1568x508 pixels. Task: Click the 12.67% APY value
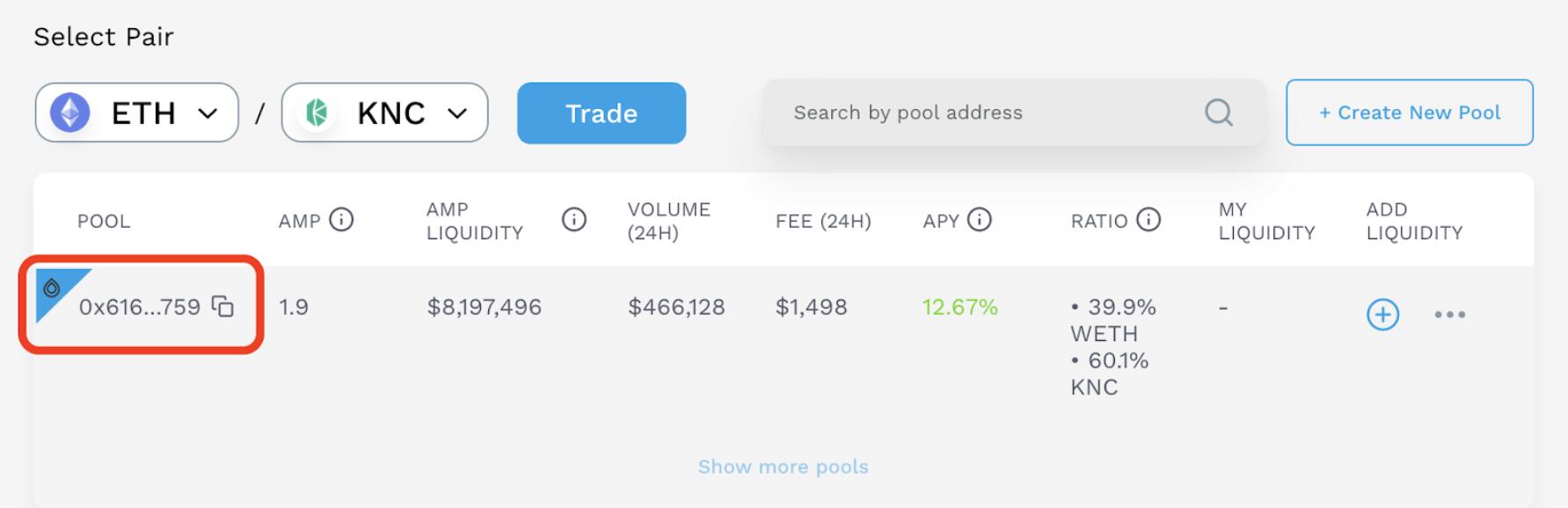pyautogui.click(x=959, y=307)
